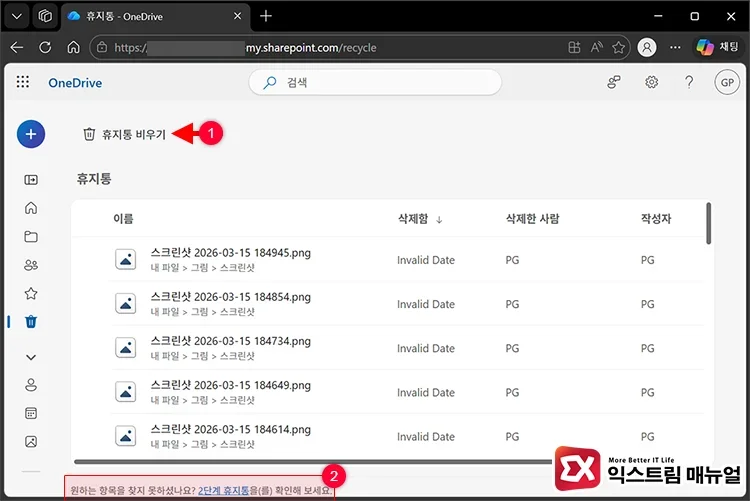Click the 삭제한 사람 column header

[532, 219]
